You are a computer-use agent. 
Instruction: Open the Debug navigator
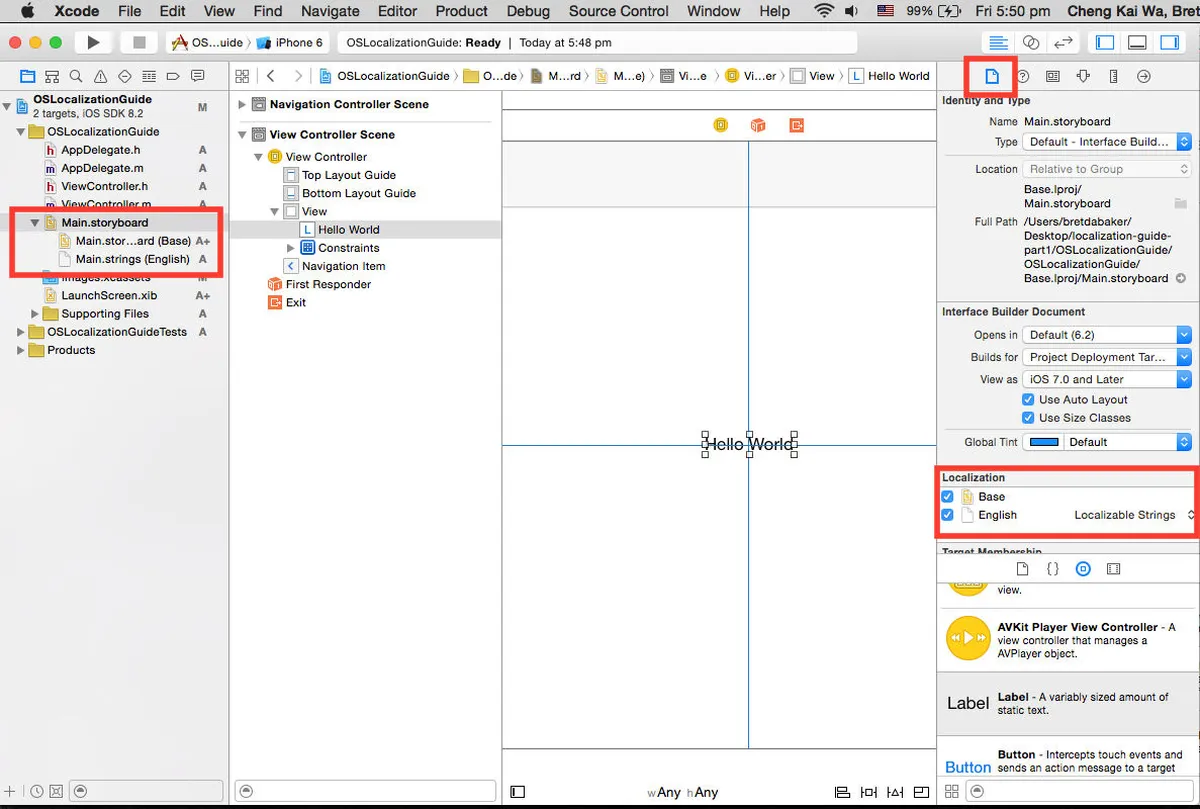(x=149, y=76)
